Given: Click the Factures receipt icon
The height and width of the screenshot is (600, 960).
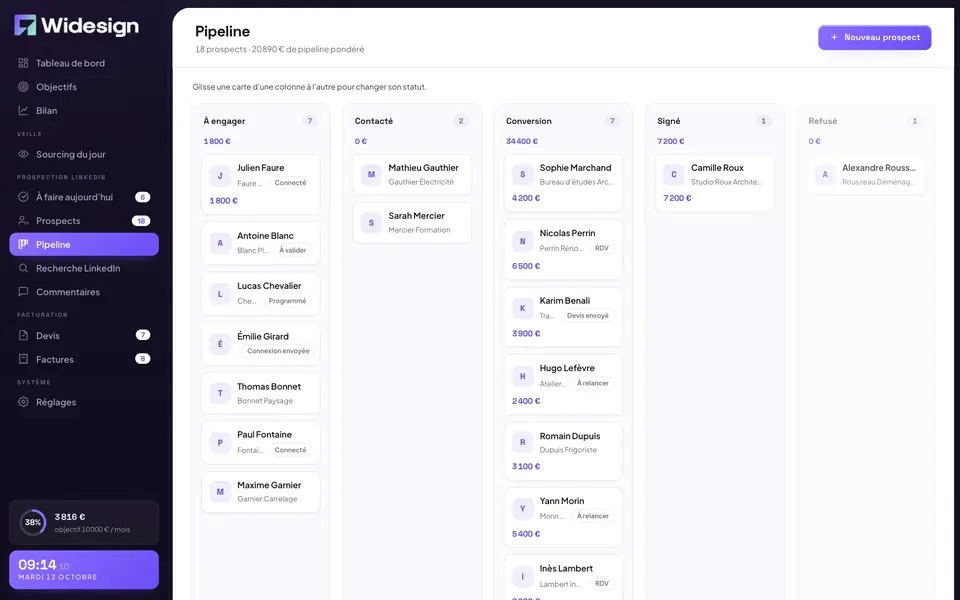Looking at the screenshot, I should [x=23, y=359].
